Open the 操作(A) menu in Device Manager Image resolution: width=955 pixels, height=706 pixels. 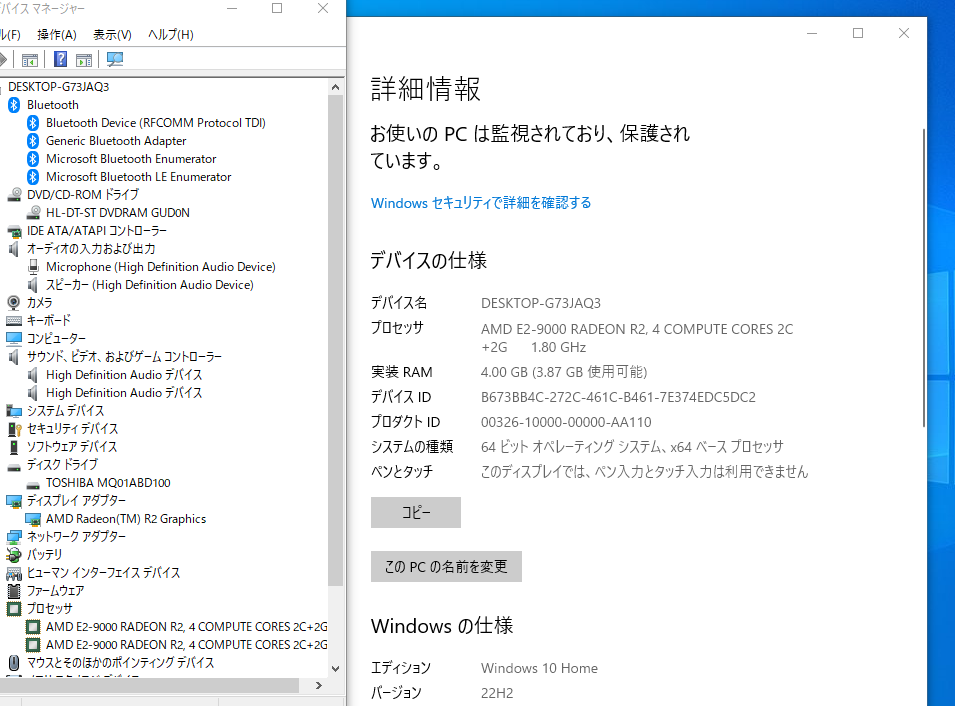(57, 35)
